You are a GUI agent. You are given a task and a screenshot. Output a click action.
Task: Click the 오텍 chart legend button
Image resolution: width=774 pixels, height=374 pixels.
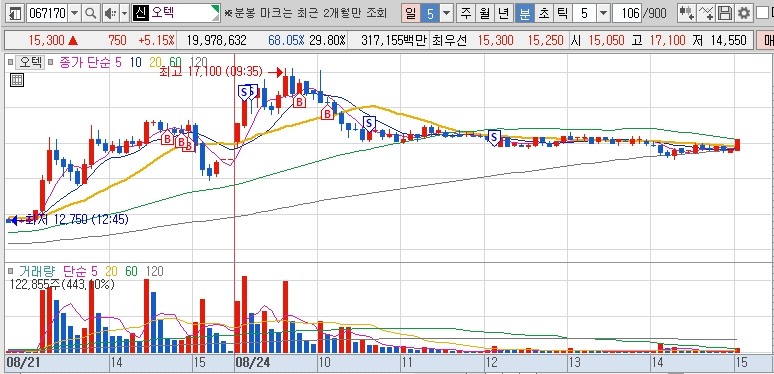point(30,62)
